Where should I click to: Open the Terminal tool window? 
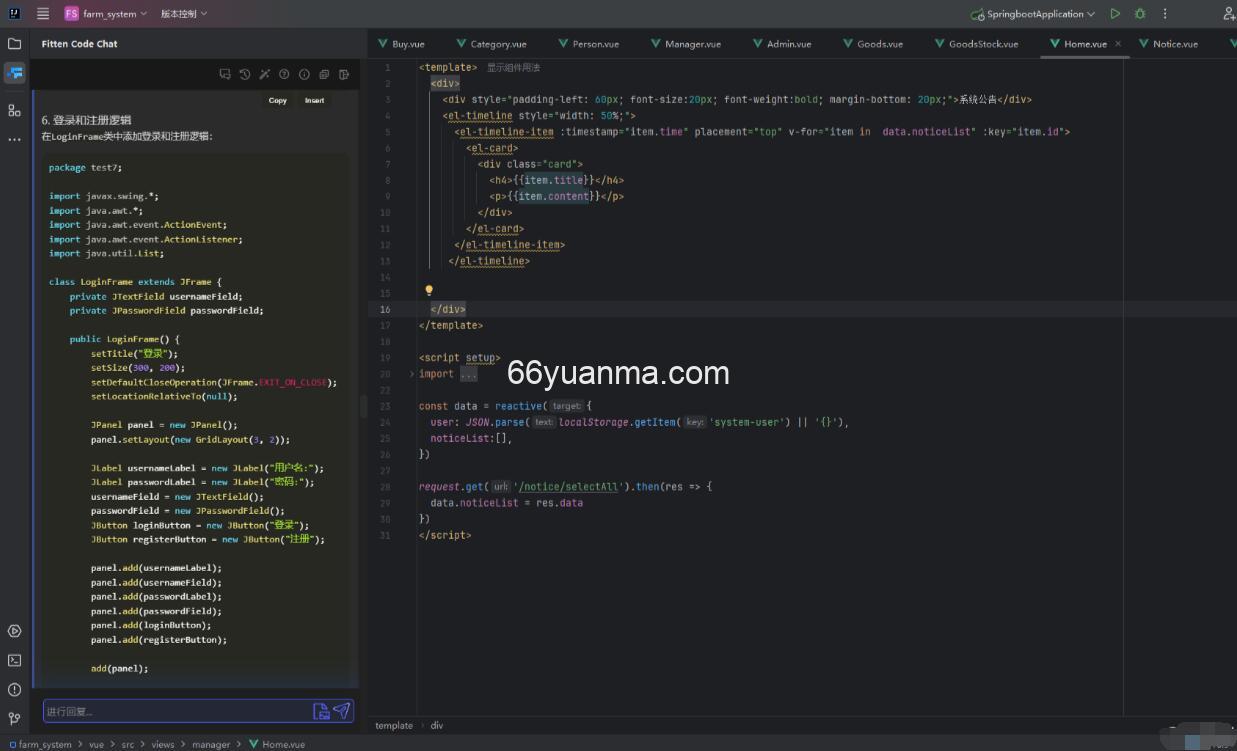click(x=14, y=660)
